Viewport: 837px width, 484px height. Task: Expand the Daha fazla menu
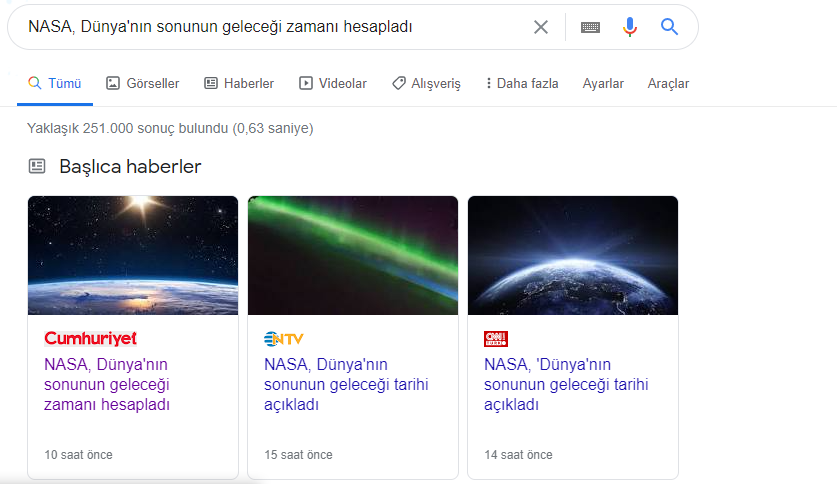(x=521, y=84)
